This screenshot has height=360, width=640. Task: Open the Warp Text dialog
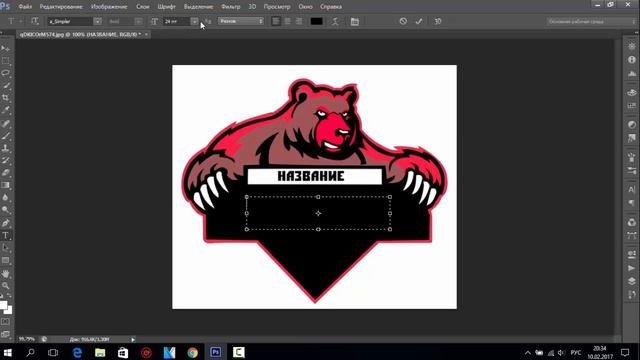pos(335,21)
